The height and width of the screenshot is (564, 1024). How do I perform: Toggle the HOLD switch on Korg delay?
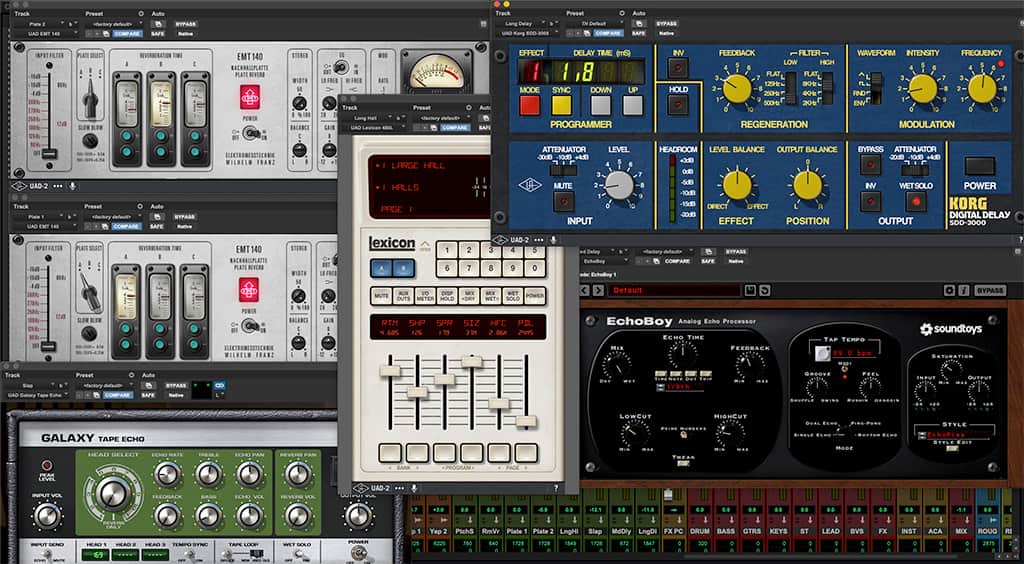(678, 104)
